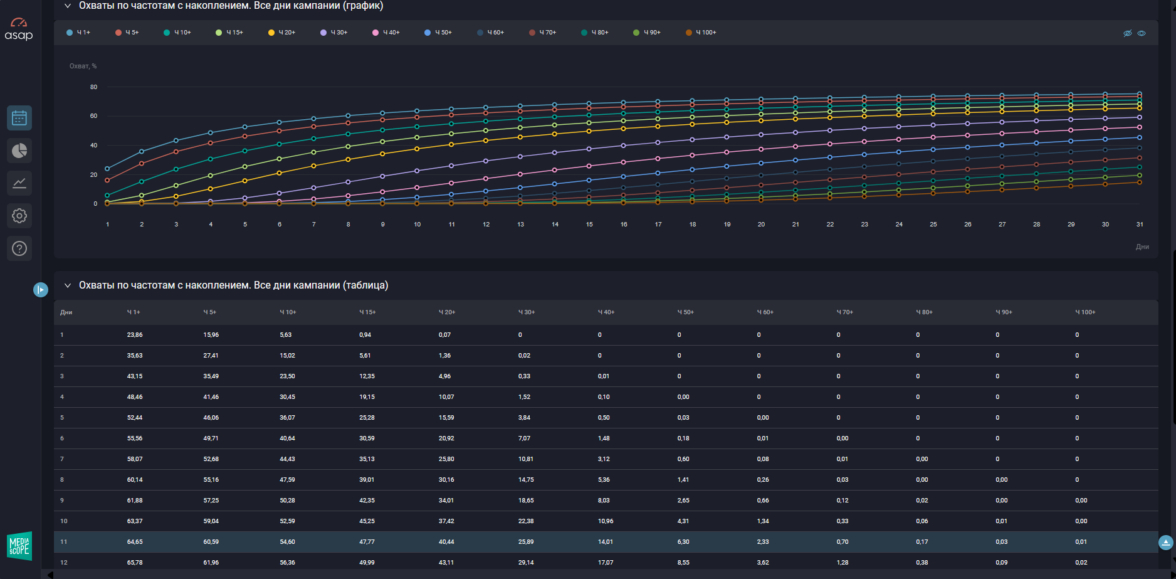Click the Дни column header in table
Image resolution: width=1176 pixels, height=579 pixels.
(x=66, y=313)
